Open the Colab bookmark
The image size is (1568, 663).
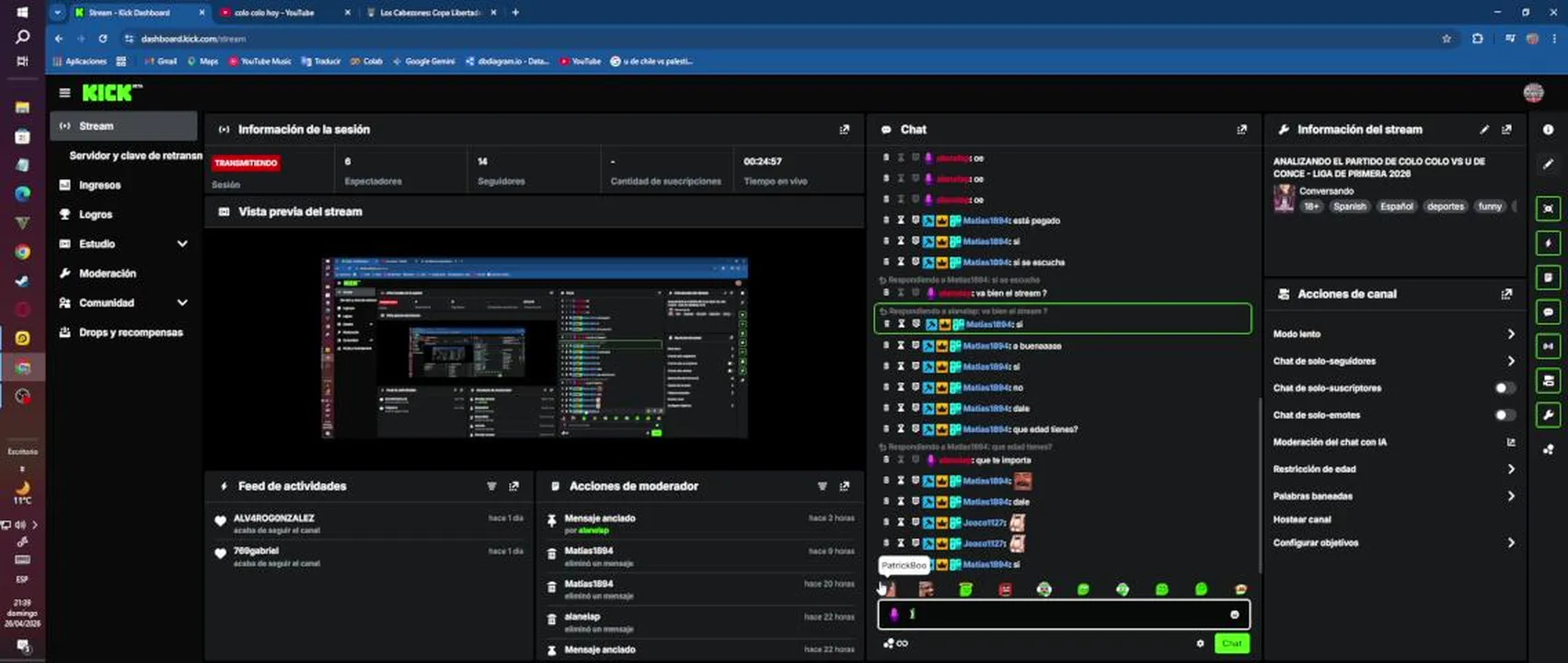(366, 62)
